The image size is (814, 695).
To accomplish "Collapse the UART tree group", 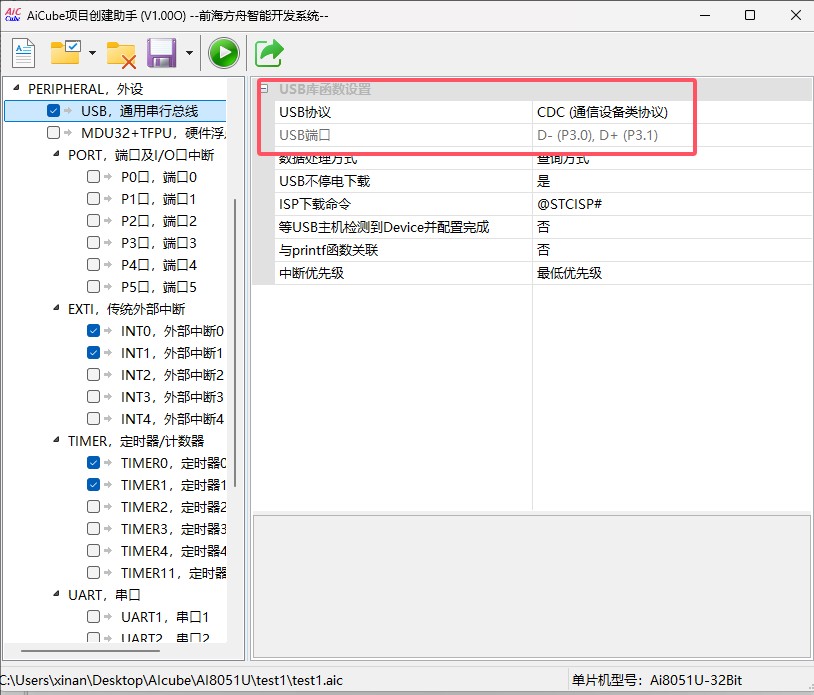I will point(56,594).
